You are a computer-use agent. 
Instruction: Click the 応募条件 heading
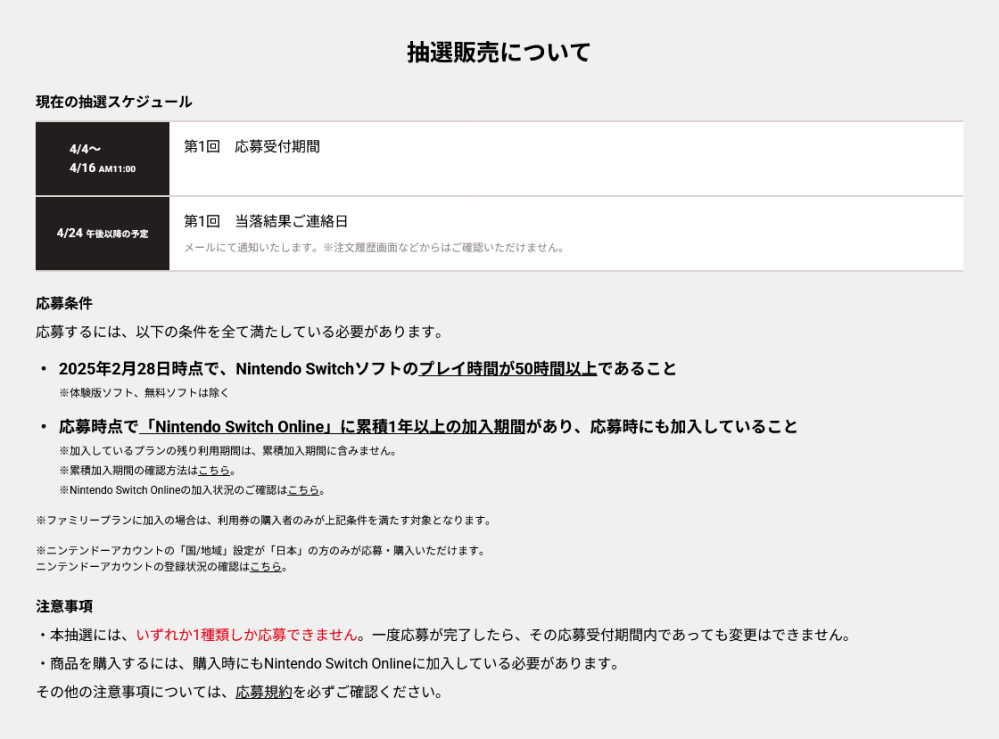click(64, 303)
